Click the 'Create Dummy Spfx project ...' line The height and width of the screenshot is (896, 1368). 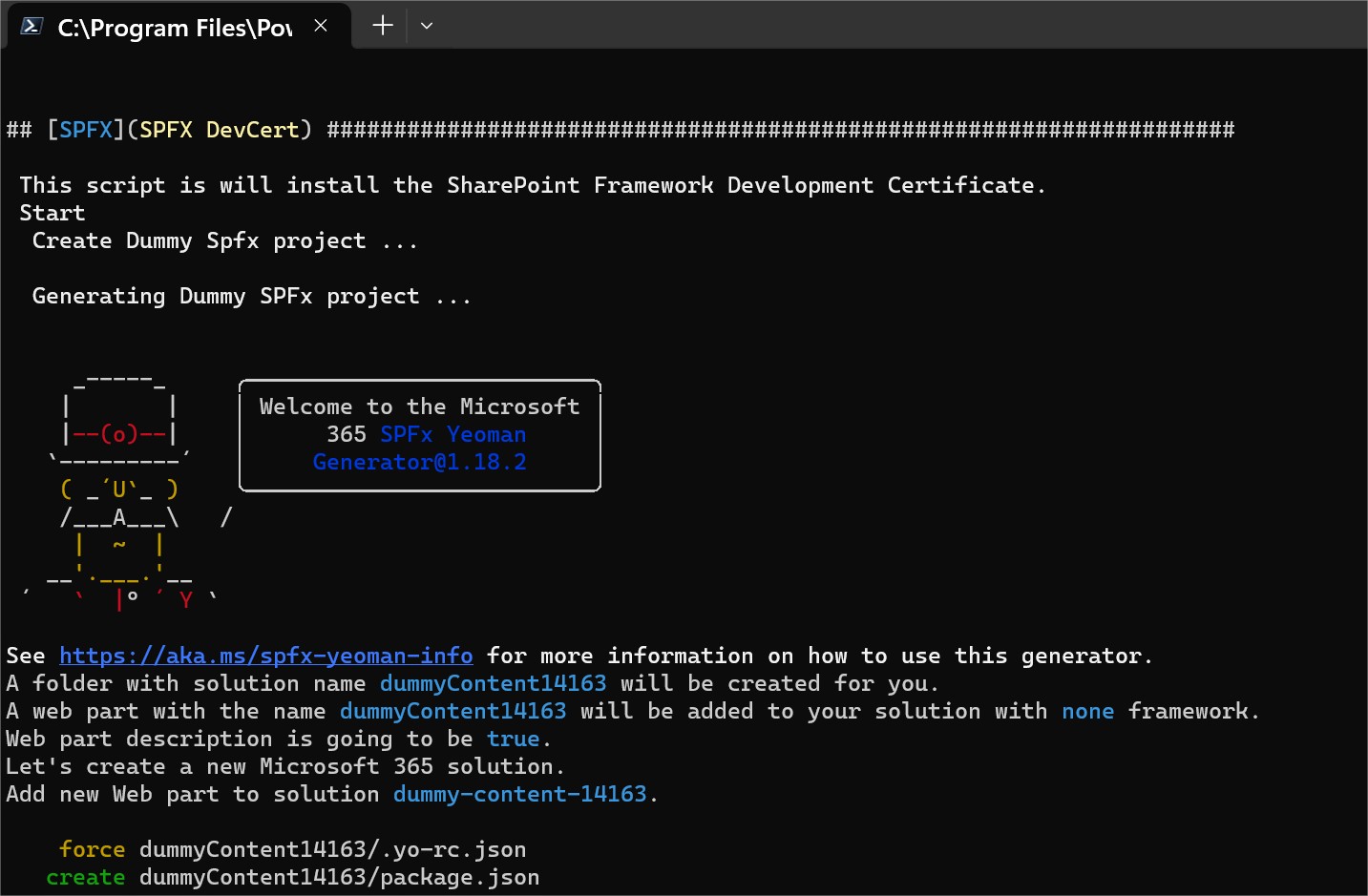pos(225,240)
